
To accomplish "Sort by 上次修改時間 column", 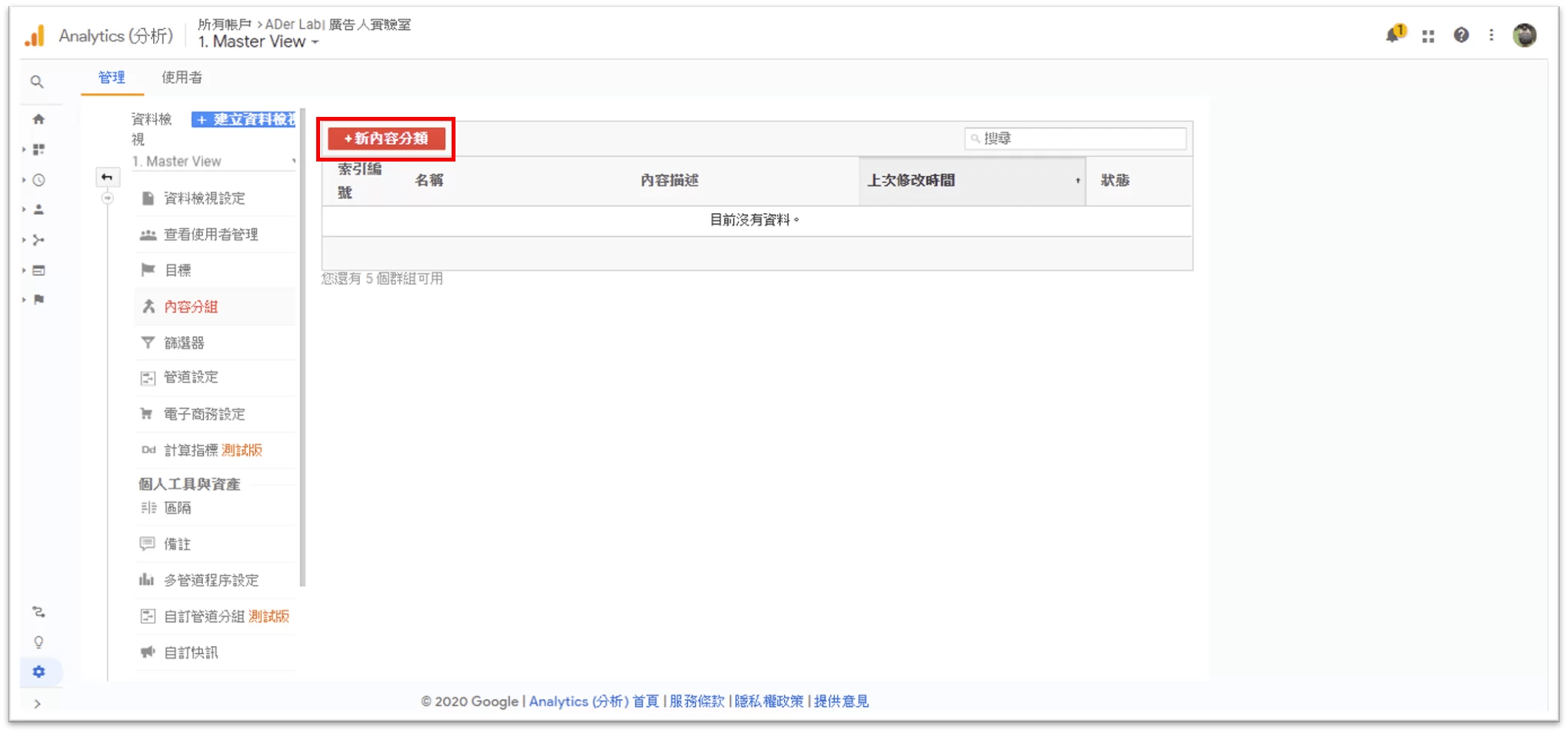I will [x=972, y=181].
